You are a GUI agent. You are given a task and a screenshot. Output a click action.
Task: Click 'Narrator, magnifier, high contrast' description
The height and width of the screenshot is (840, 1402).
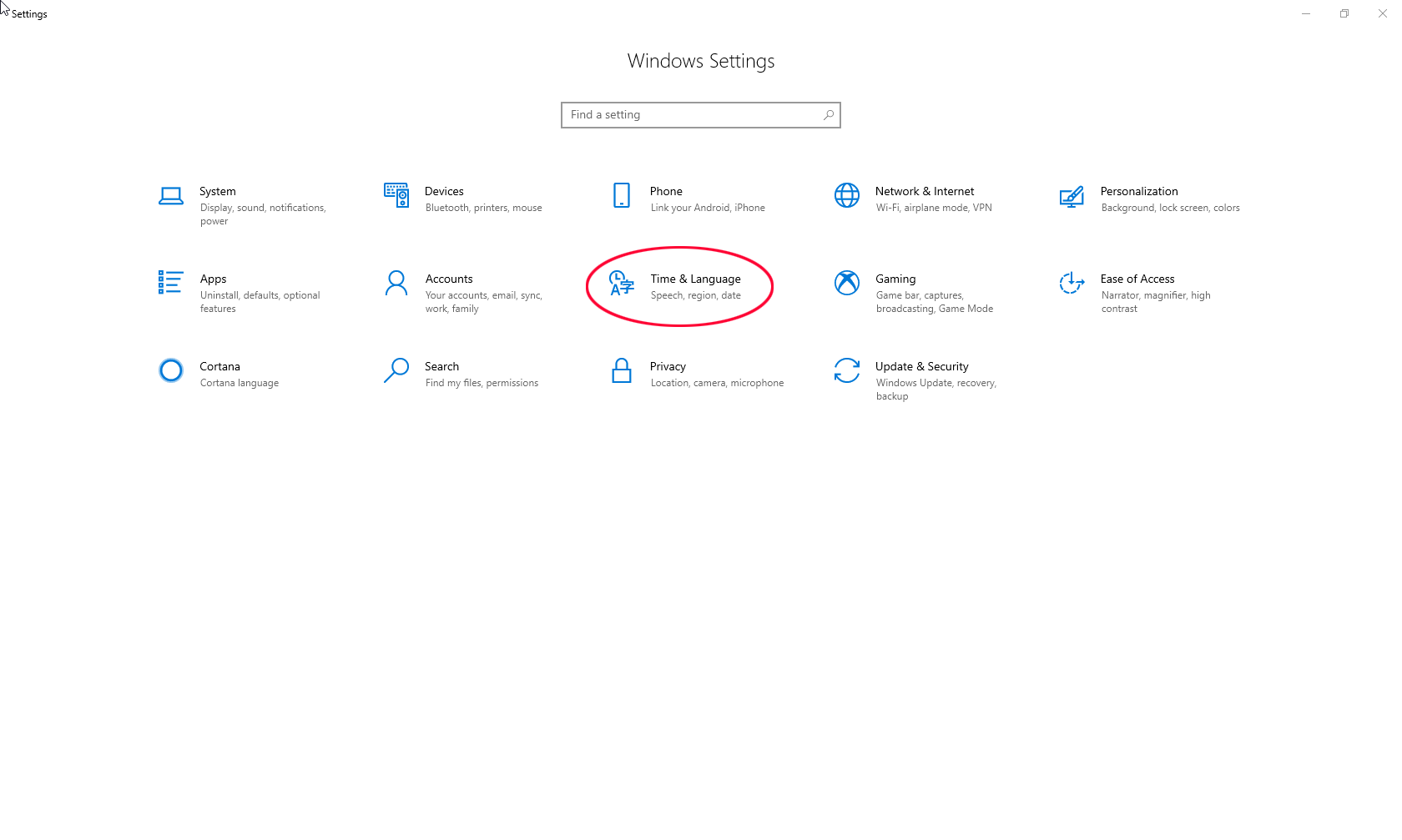1156,302
